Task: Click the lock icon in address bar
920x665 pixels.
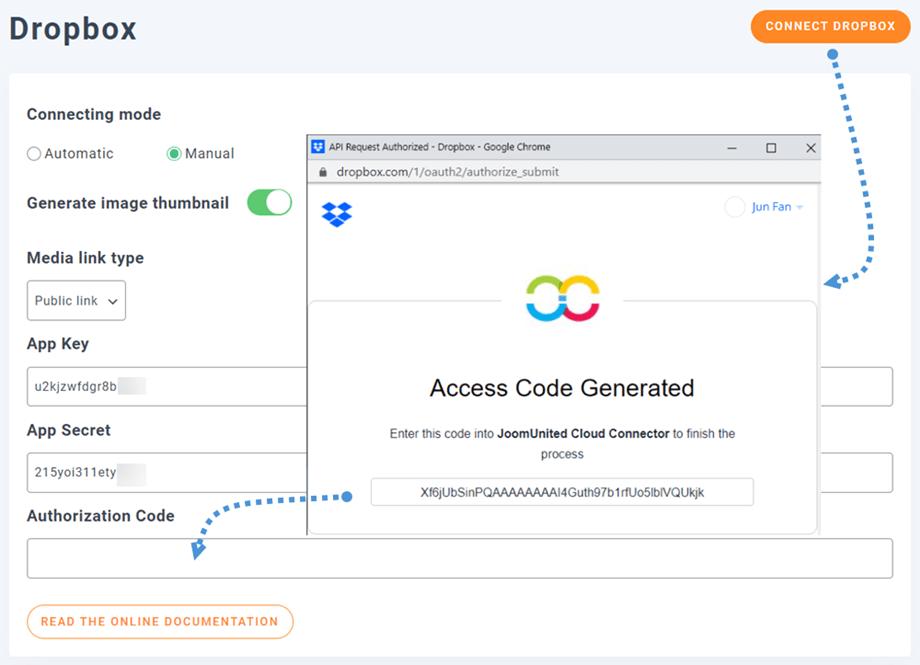Action: (322, 172)
